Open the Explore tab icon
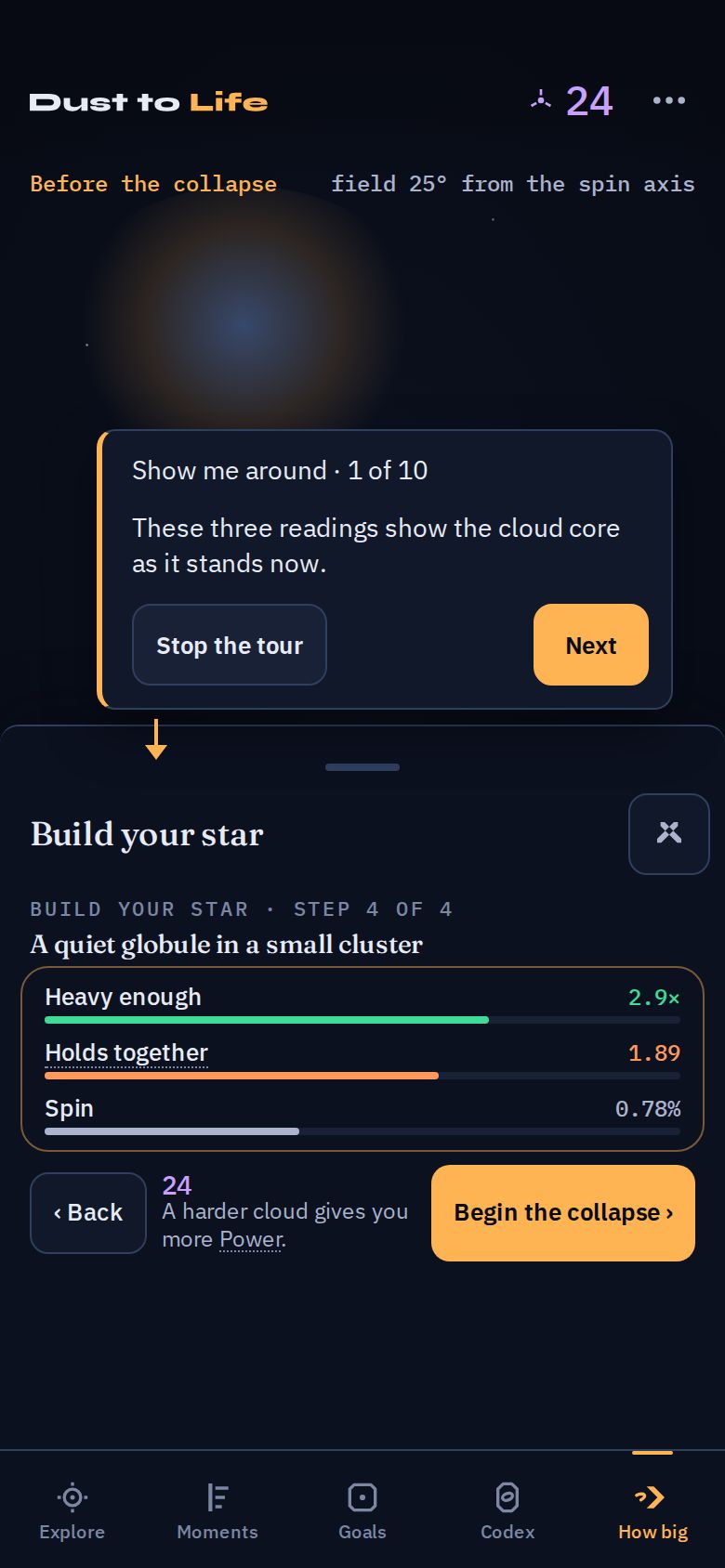The height and width of the screenshot is (1568, 725). pyautogui.click(x=72, y=1497)
